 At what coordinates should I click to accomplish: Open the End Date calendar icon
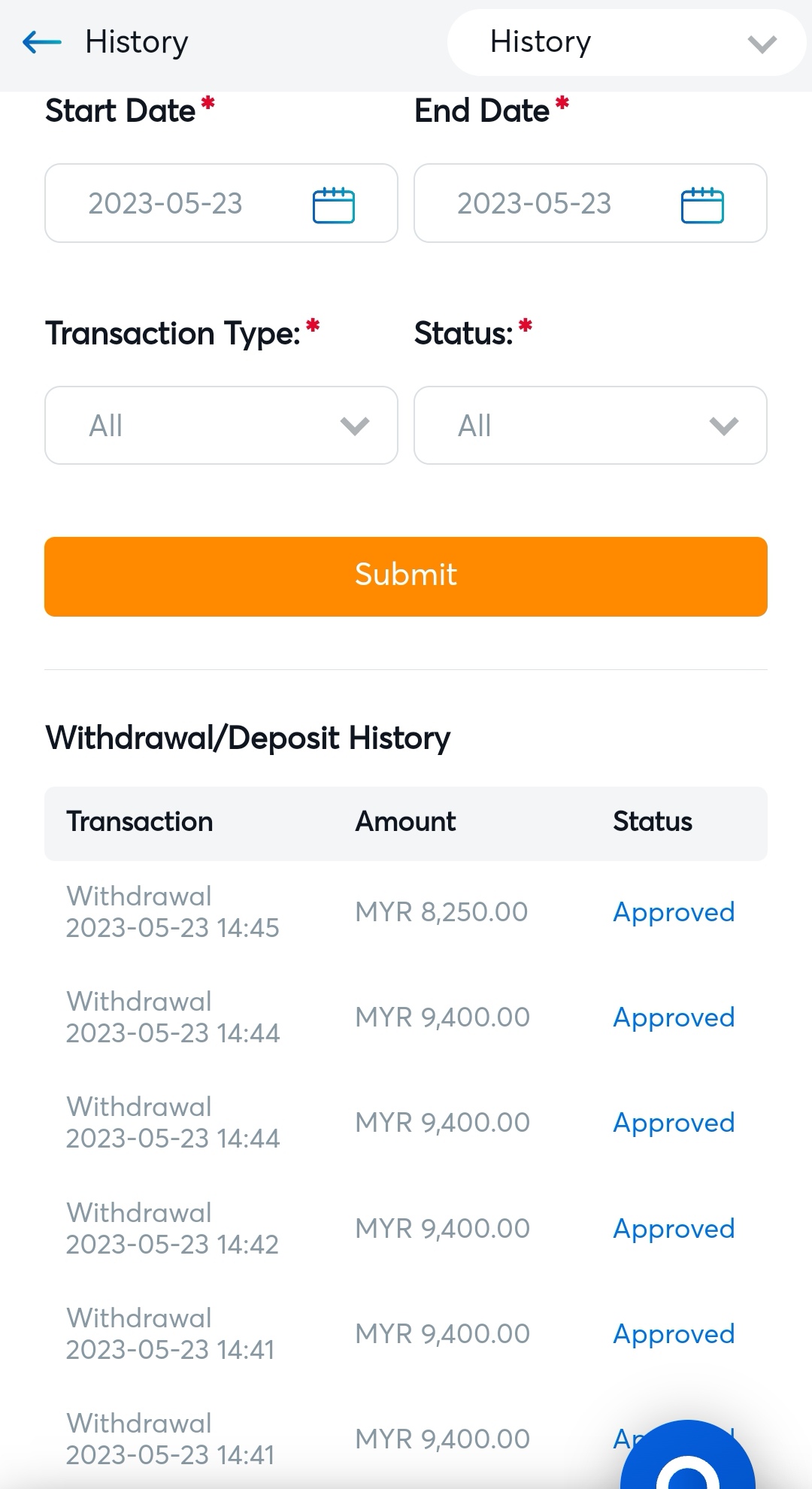(x=702, y=205)
